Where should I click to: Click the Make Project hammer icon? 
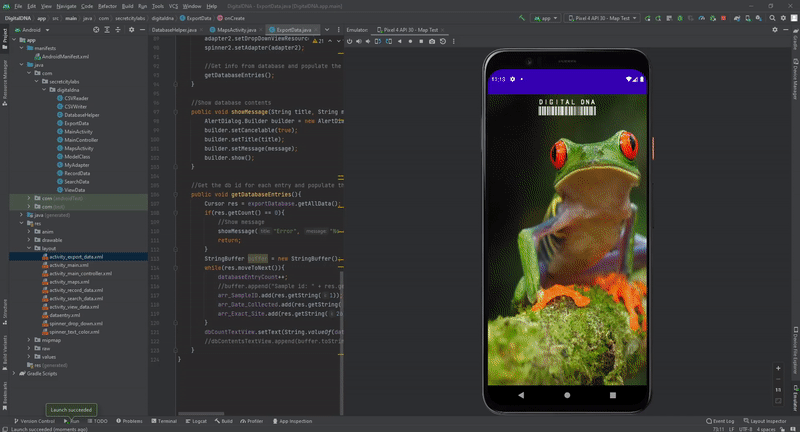point(521,18)
